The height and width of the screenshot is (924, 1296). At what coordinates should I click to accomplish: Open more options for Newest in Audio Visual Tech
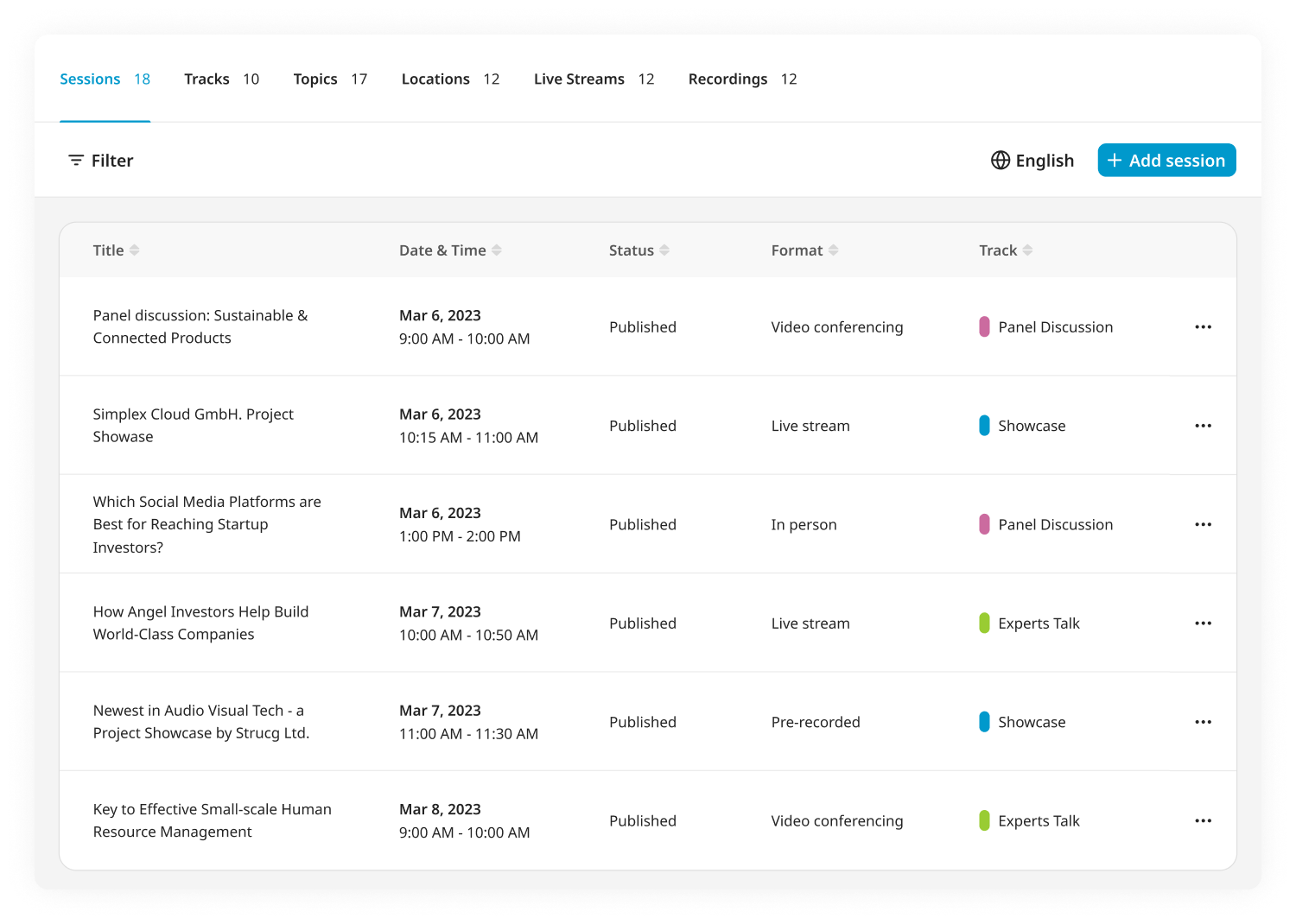pyautogui.click(x=1203, y=722)
